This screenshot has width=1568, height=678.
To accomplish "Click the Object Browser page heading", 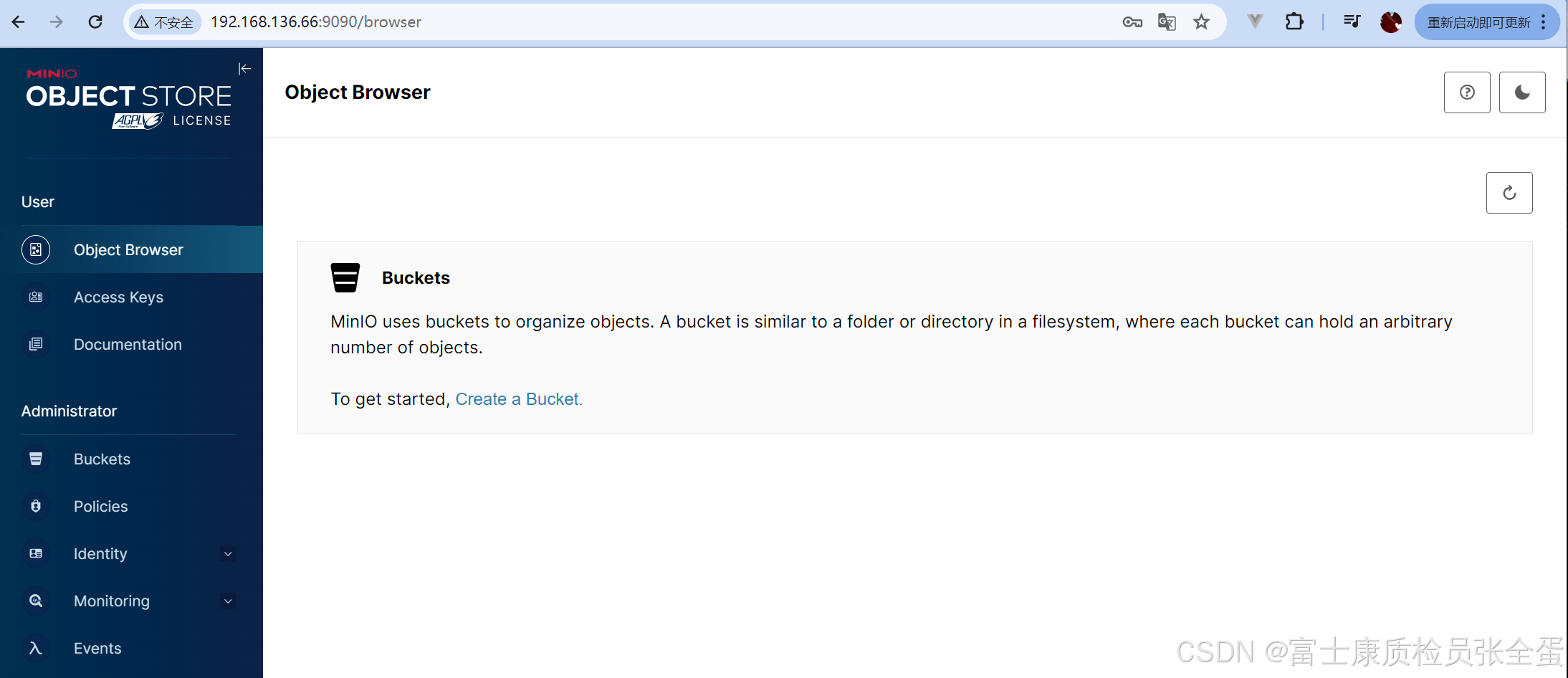I will (358, 92).
